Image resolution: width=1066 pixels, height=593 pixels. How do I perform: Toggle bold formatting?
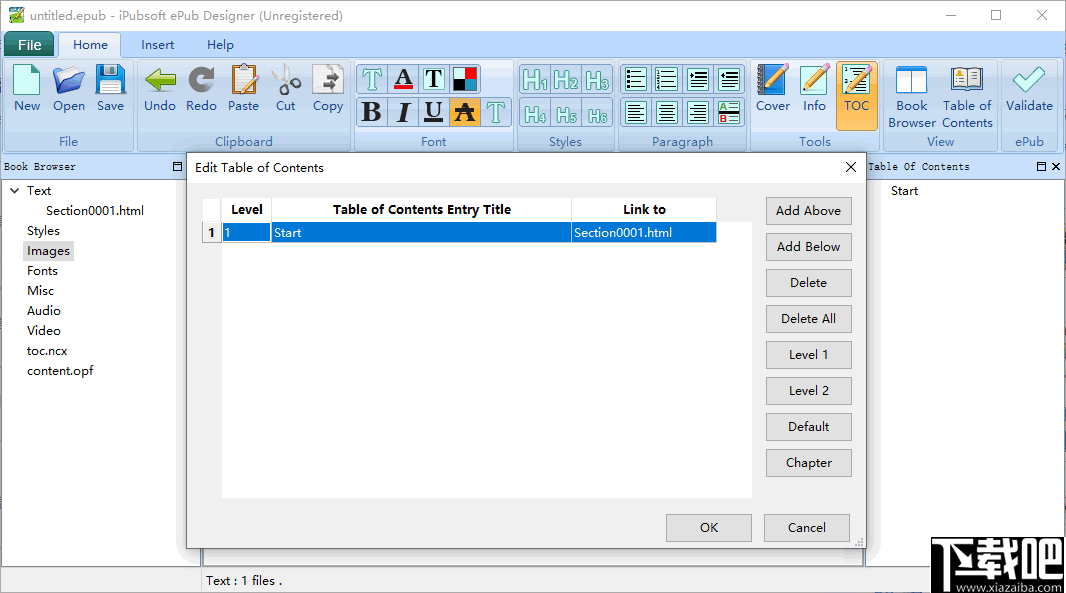pyautogui.click(x=371, y=112)
